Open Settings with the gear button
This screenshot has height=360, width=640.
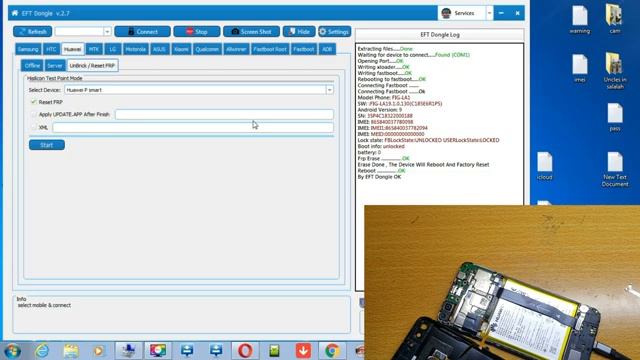[334, 31]
